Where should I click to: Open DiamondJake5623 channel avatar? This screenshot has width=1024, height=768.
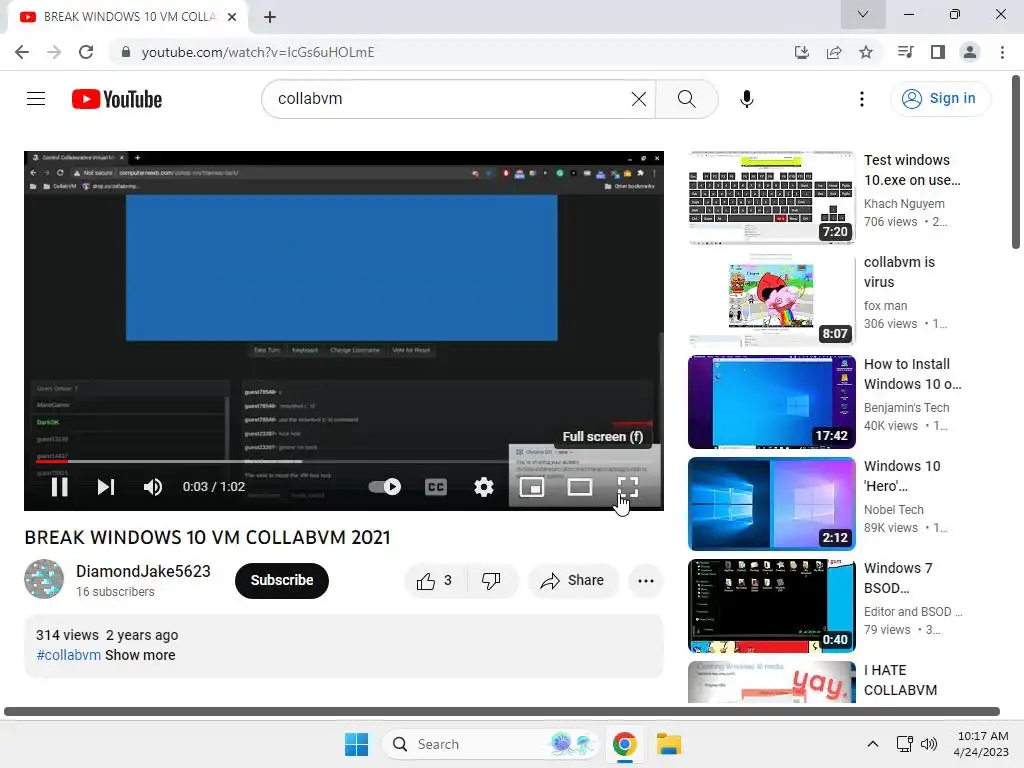coord(44,579)
